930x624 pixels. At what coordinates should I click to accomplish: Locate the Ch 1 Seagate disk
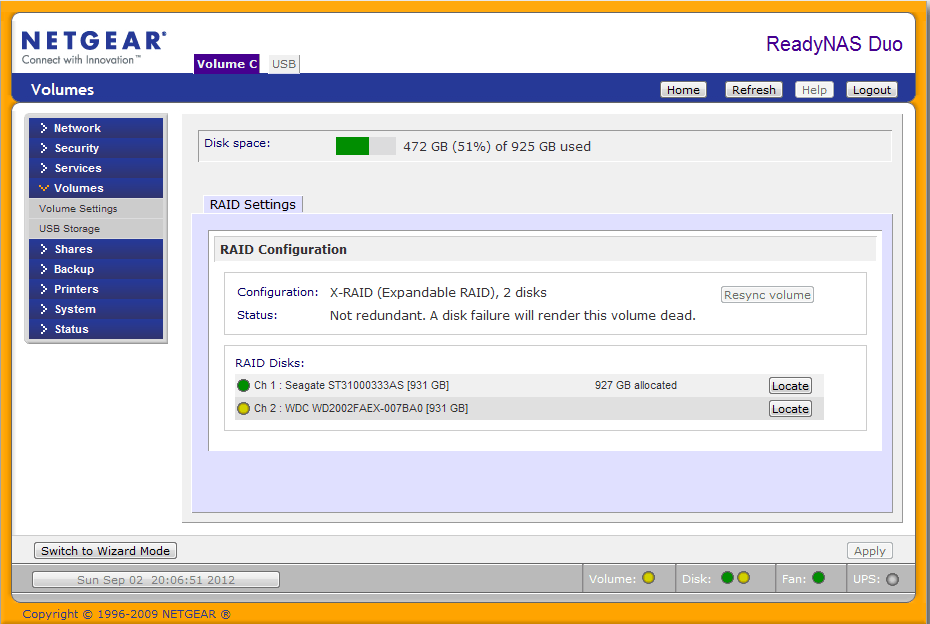tap(790, 386)
